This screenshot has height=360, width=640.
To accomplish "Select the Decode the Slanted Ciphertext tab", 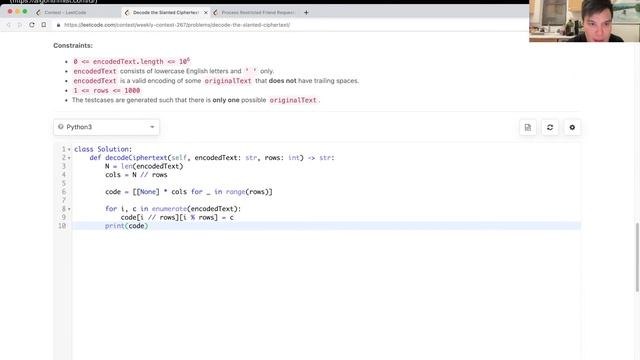I will click(165, 13).
